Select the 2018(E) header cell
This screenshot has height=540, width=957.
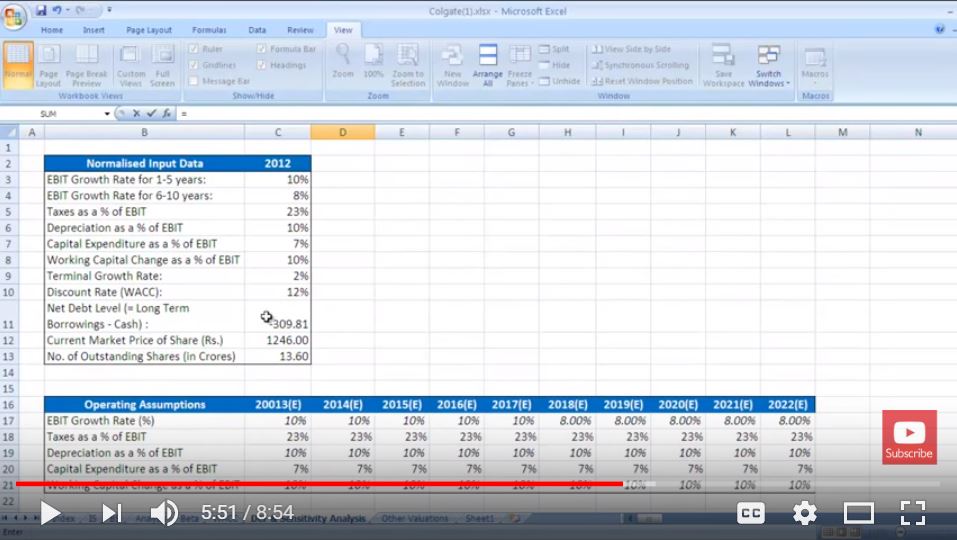coord(567,405)
